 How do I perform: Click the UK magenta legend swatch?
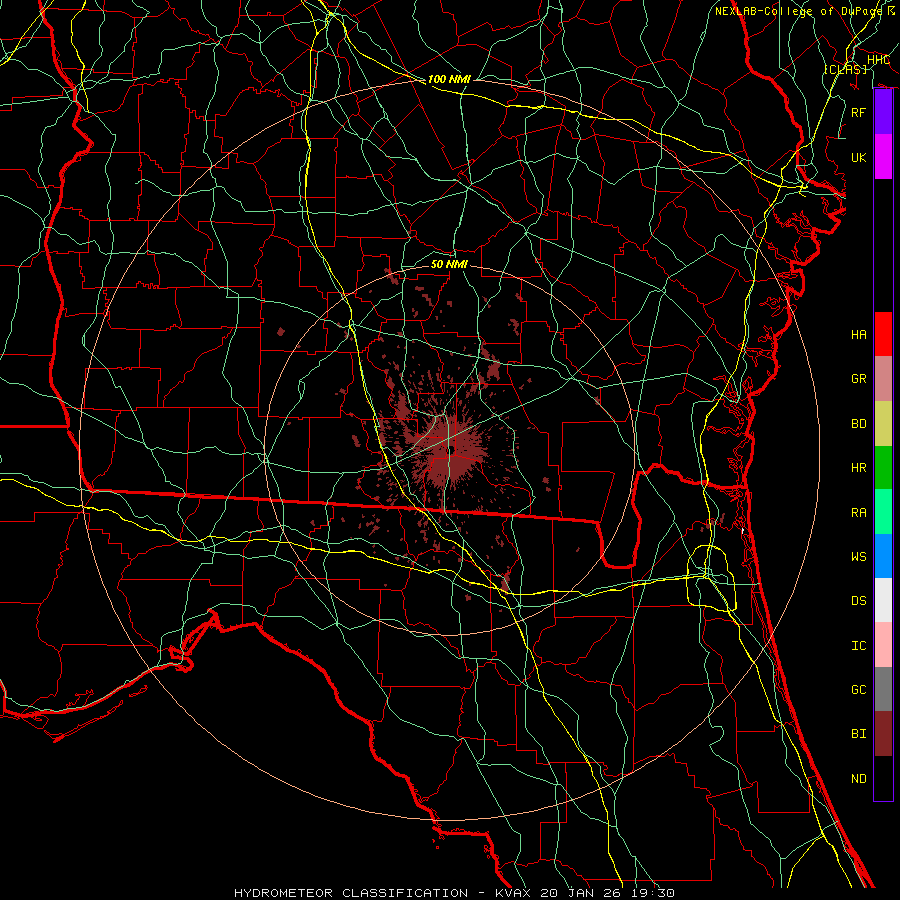[883, 157]
